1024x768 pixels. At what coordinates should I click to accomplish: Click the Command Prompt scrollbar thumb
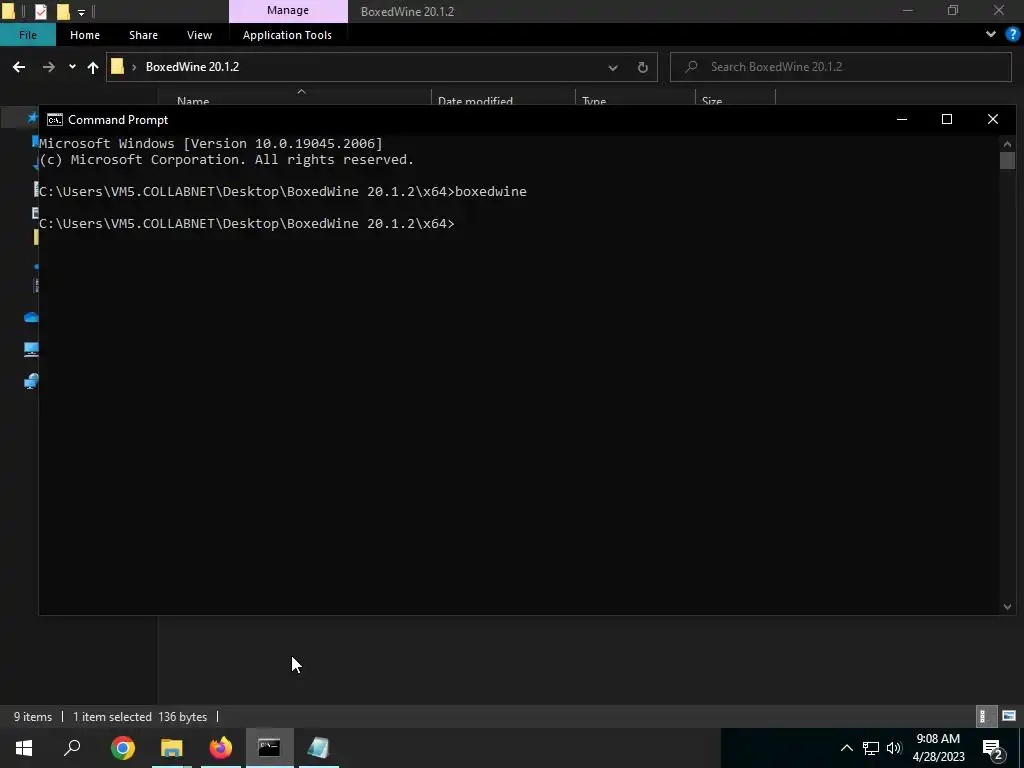[x=1007, y=160]
